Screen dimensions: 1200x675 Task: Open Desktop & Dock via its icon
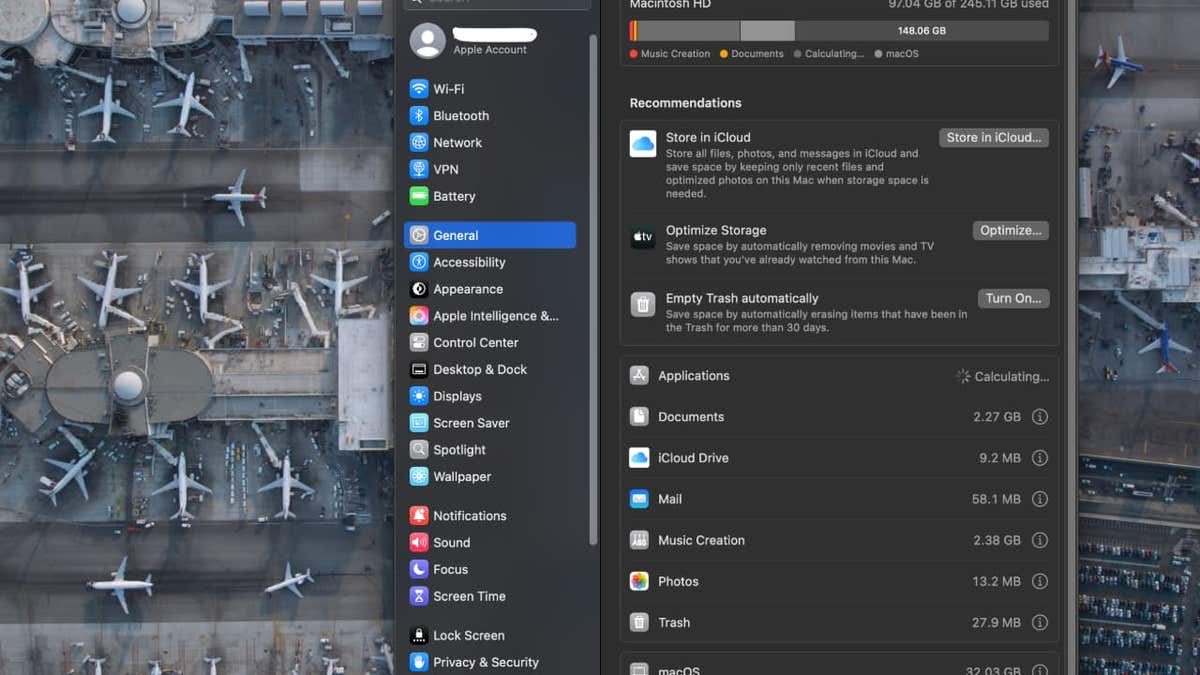pos(419,369)
